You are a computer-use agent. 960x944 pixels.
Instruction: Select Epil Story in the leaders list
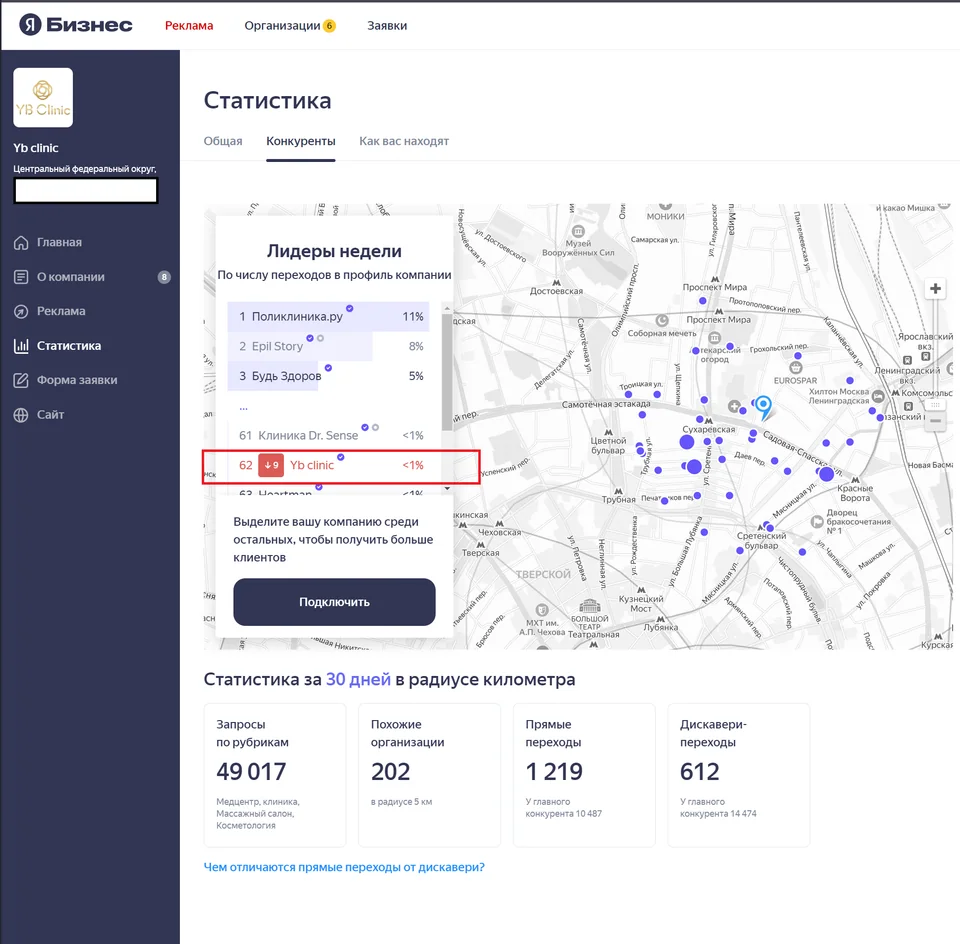(328, 346)
